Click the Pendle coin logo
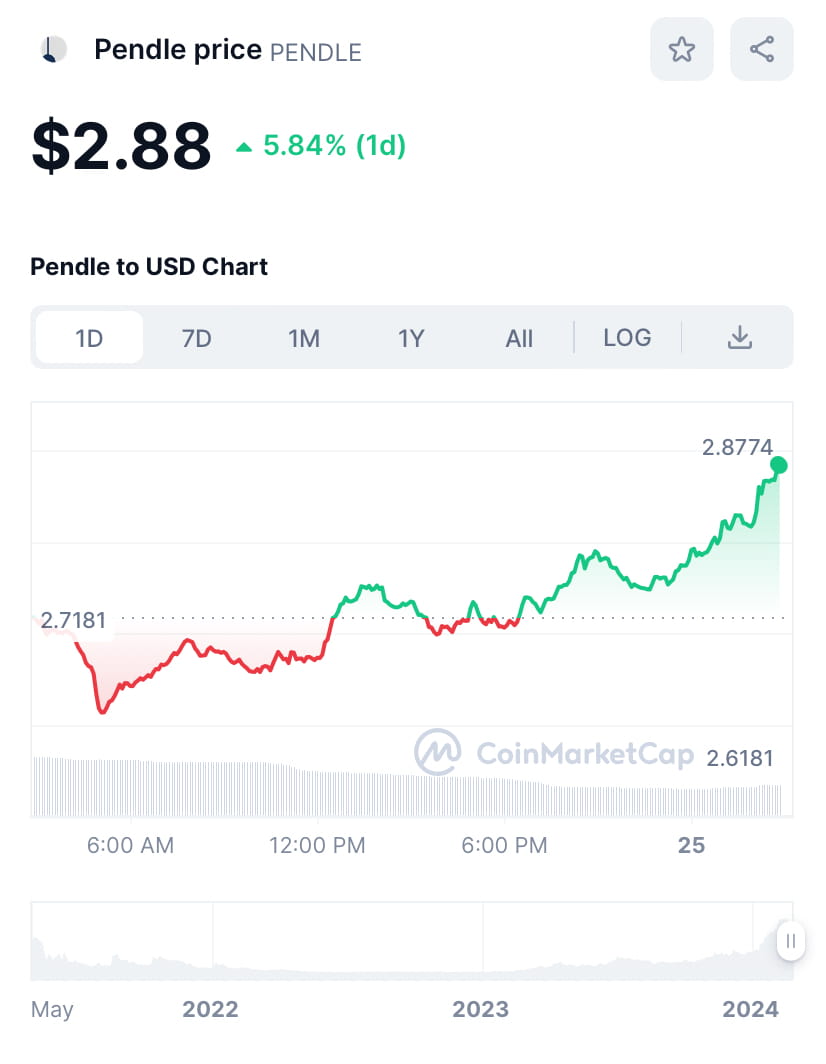826x1064 pixels. 52,49
